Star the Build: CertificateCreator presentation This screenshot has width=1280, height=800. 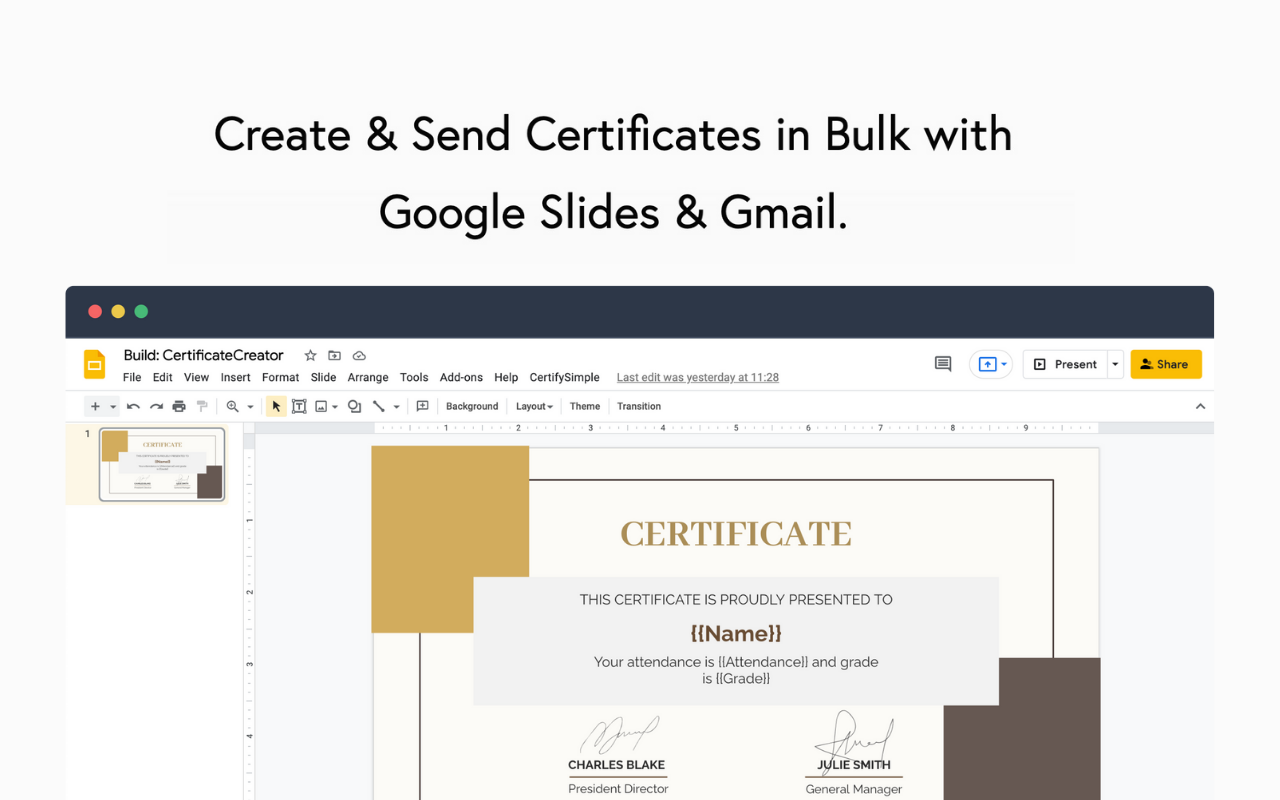tap(310, 355)
